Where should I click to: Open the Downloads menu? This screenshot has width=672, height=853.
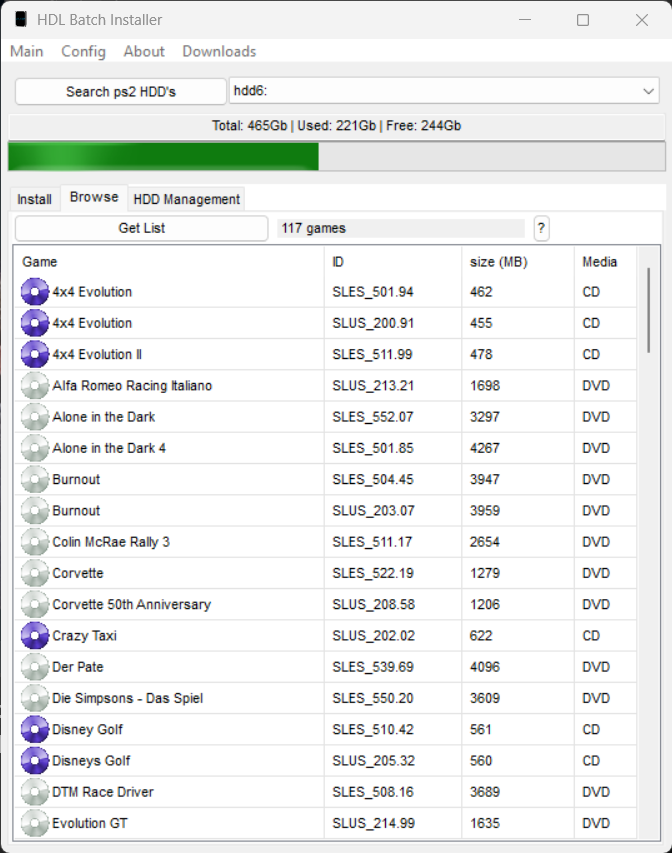219,51
